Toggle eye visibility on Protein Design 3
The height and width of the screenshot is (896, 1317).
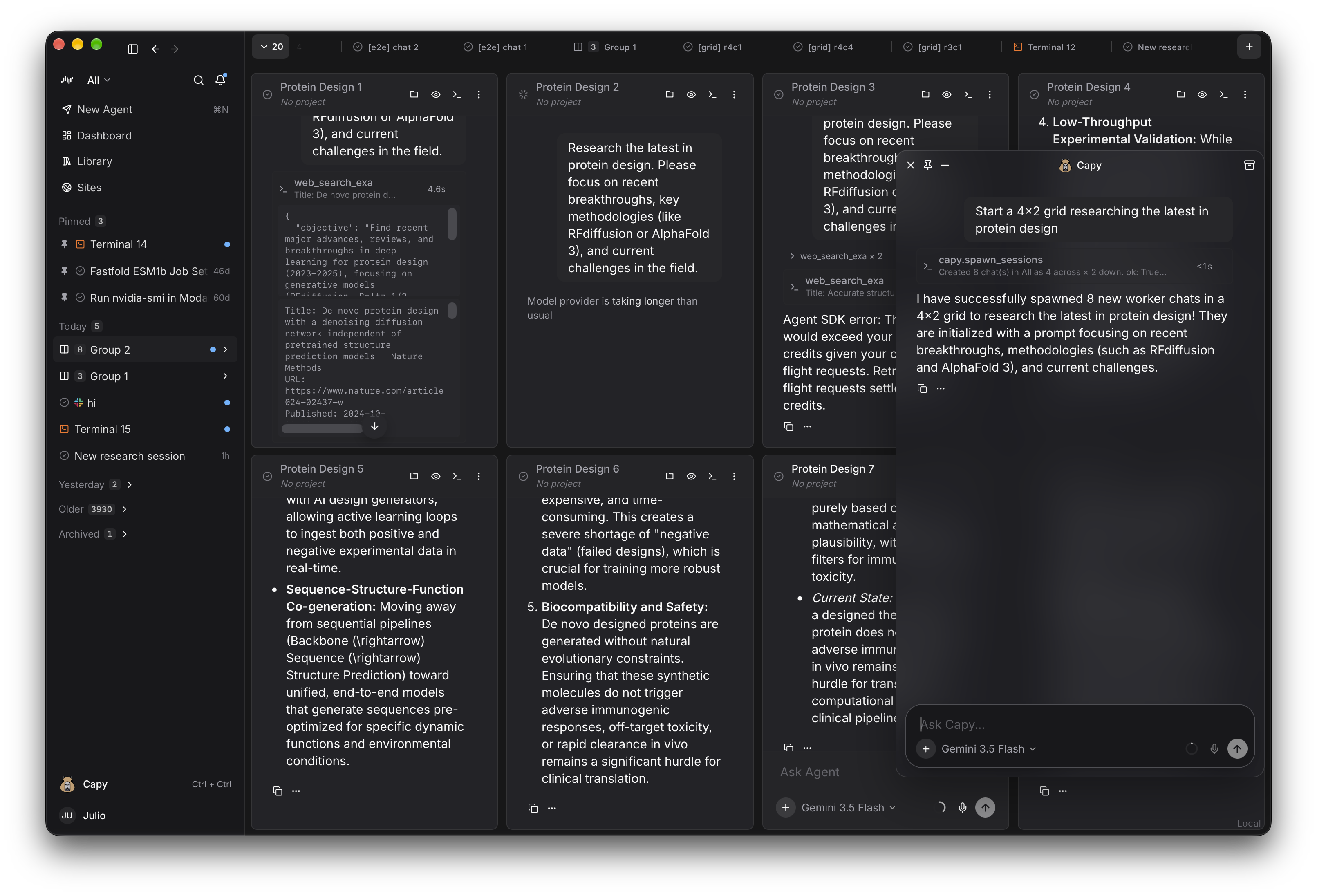point(947,94)
